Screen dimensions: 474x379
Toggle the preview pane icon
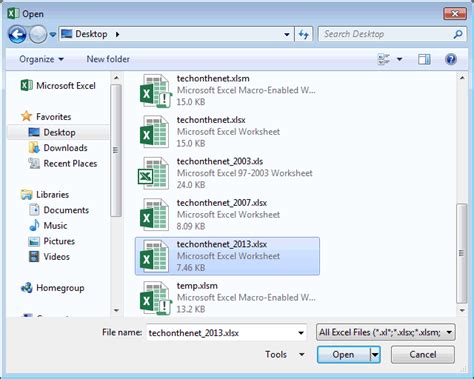[x=424, y=60]
